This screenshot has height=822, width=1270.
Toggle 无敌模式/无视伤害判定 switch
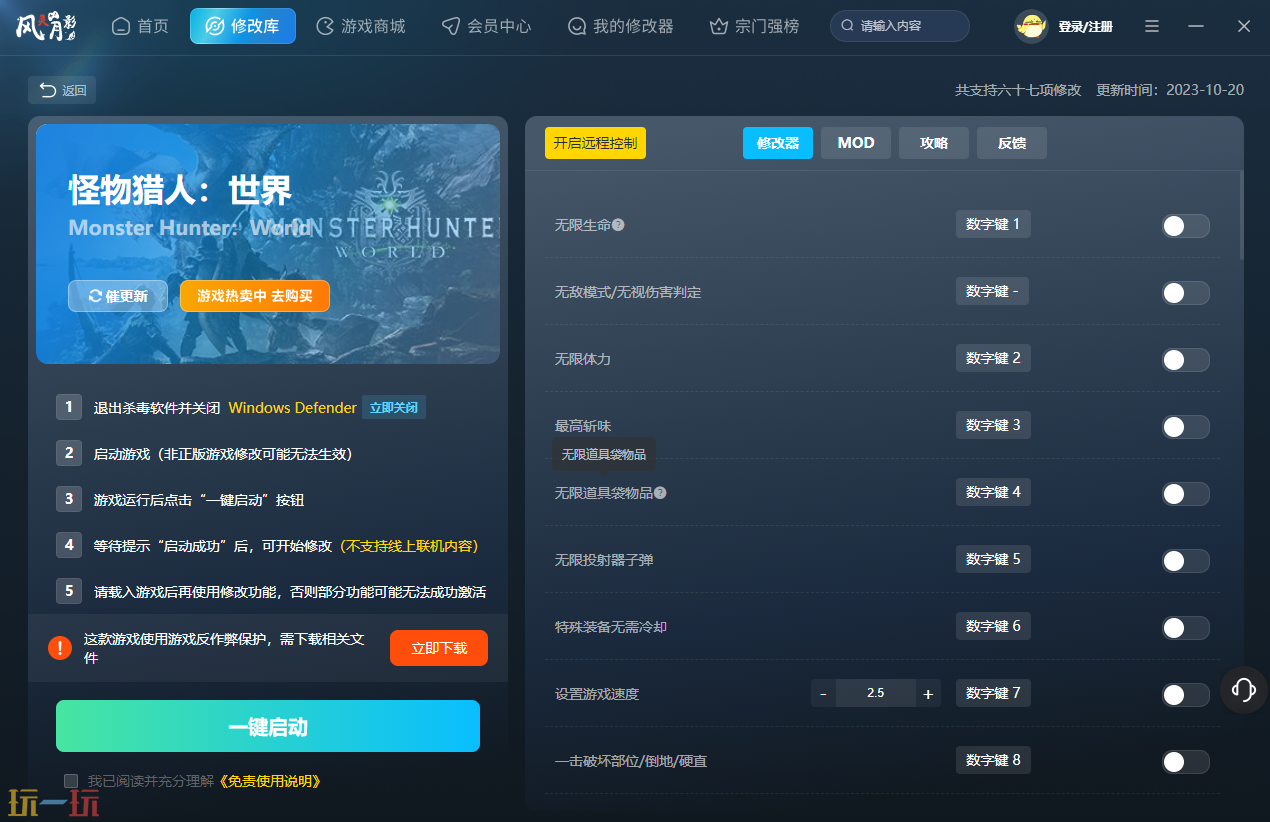(1185, 293)
